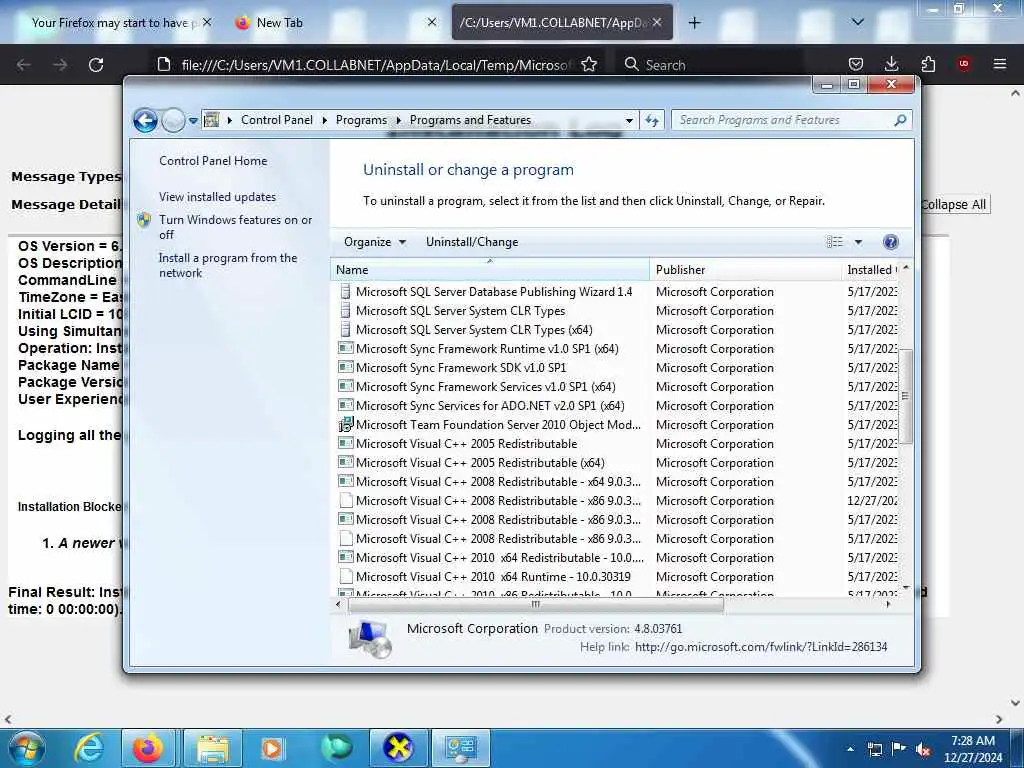The height and width of the screenshot is (768, 1024).
Task: Select Programs and Features breadcrumb segment
Action: click(x=470, y=120)
